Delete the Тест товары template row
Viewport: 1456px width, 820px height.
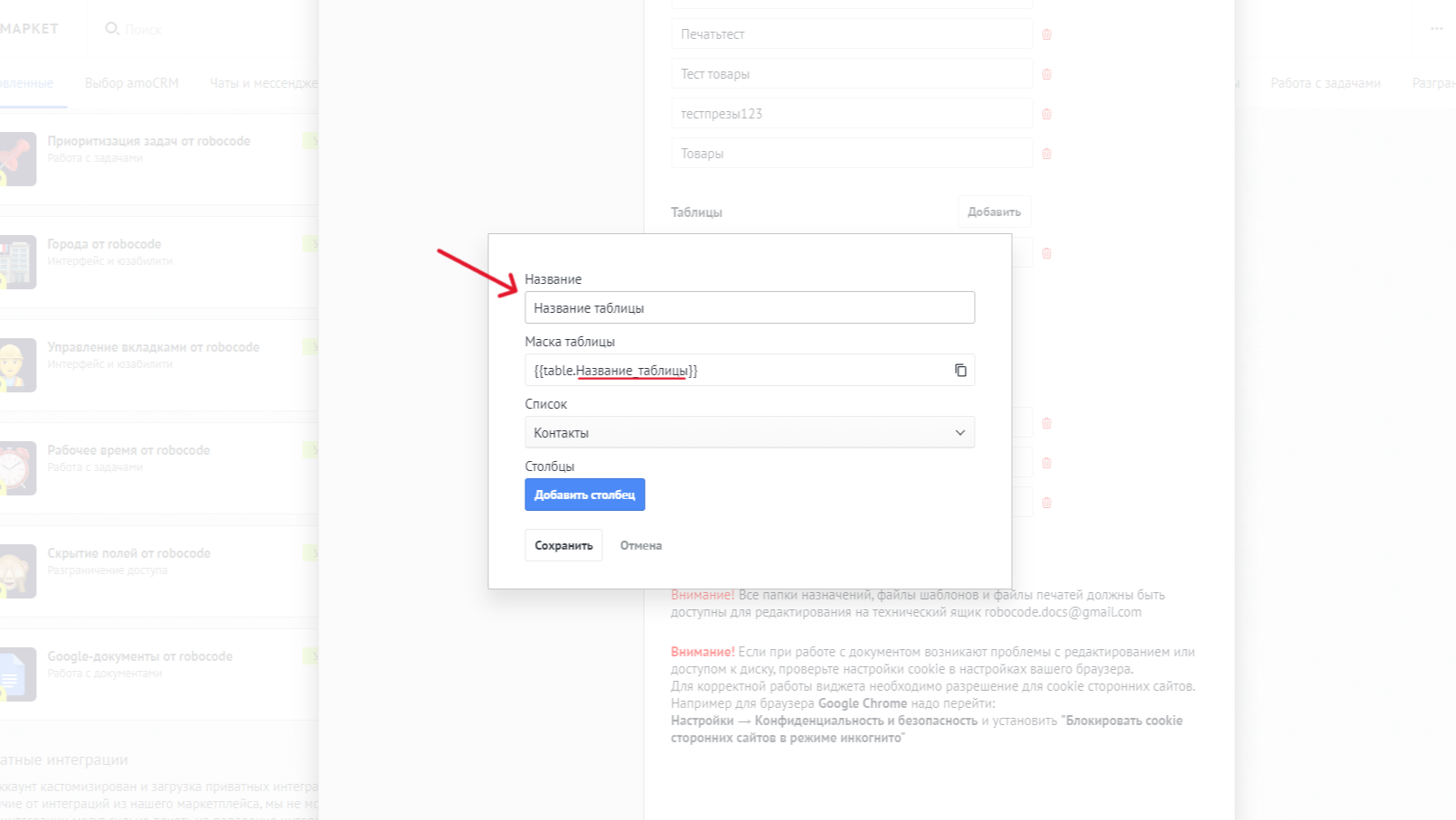1046,74
